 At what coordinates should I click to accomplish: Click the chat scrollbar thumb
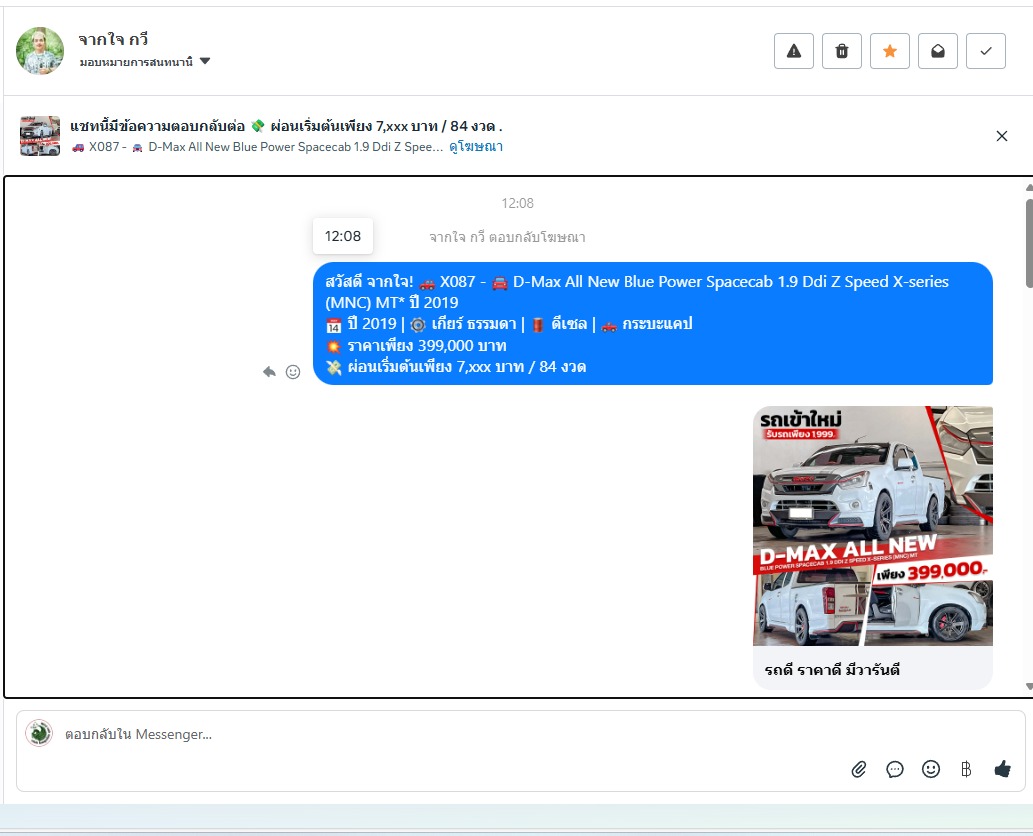1029,244
